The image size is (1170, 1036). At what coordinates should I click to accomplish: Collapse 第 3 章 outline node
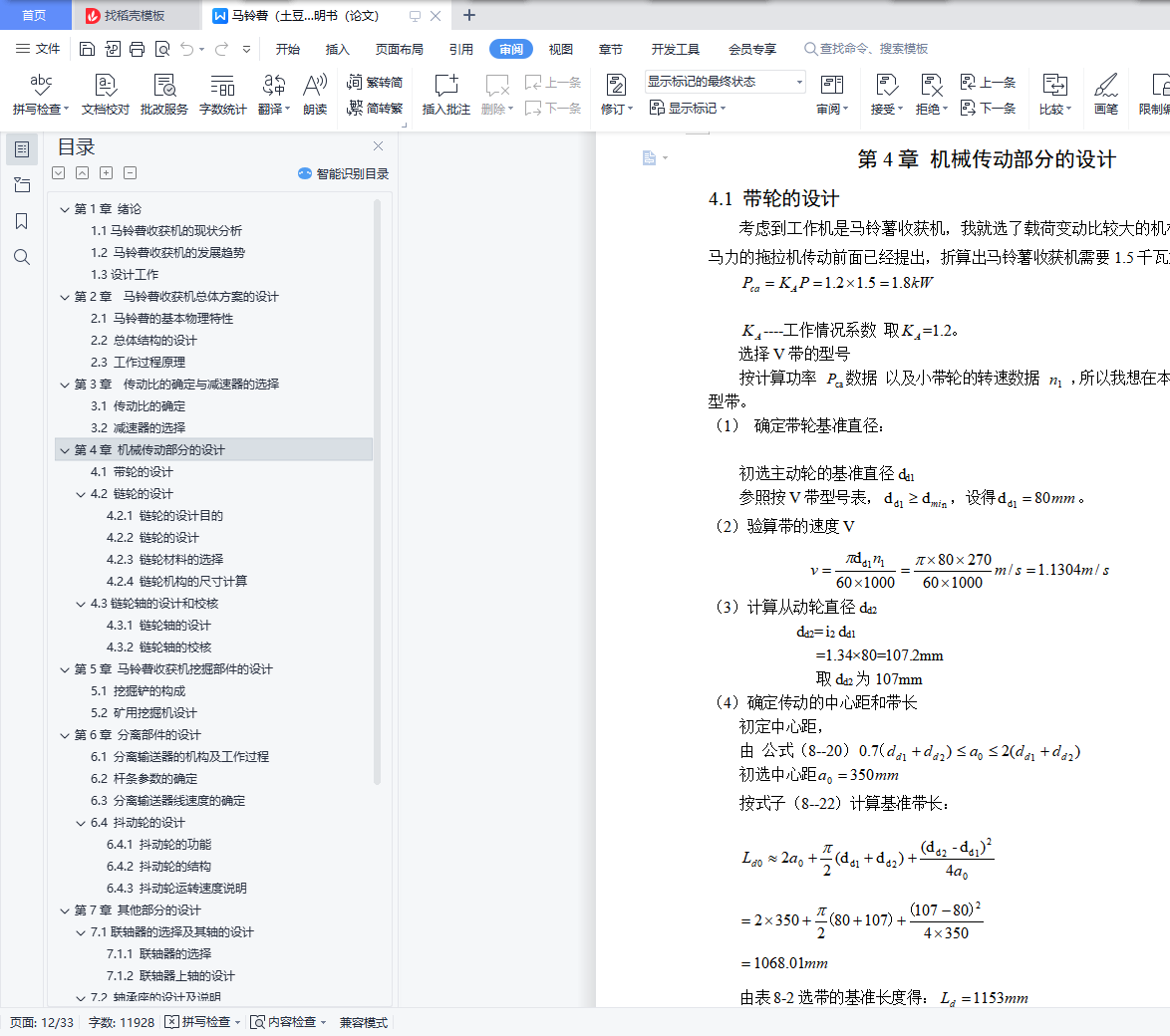point(65,385)
